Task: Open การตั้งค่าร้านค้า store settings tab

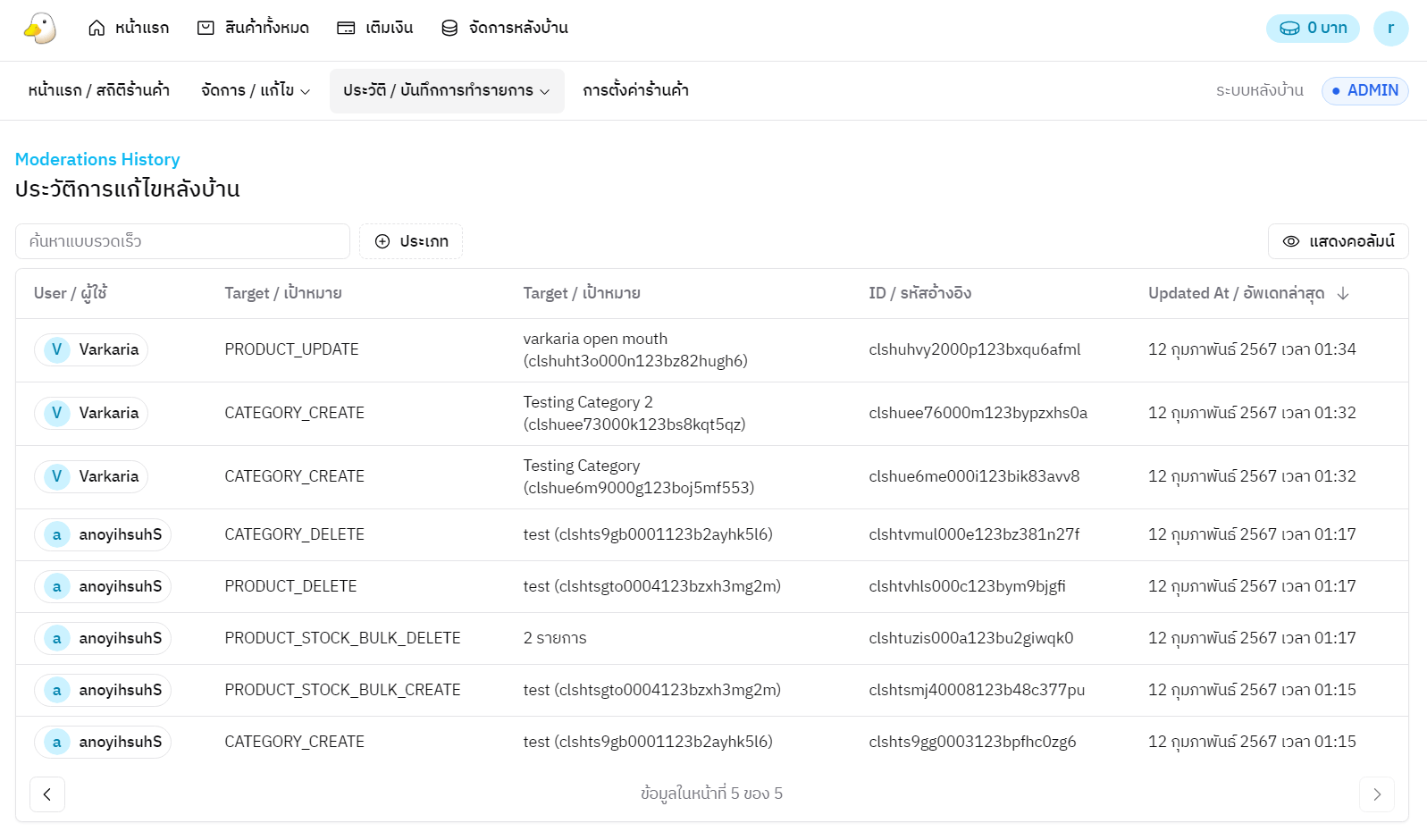Action: click(635, 91)
